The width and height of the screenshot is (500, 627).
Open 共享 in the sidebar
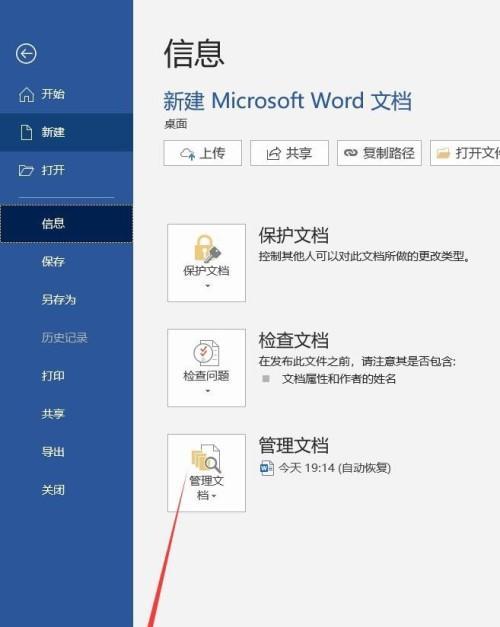[x=66, y=414]
